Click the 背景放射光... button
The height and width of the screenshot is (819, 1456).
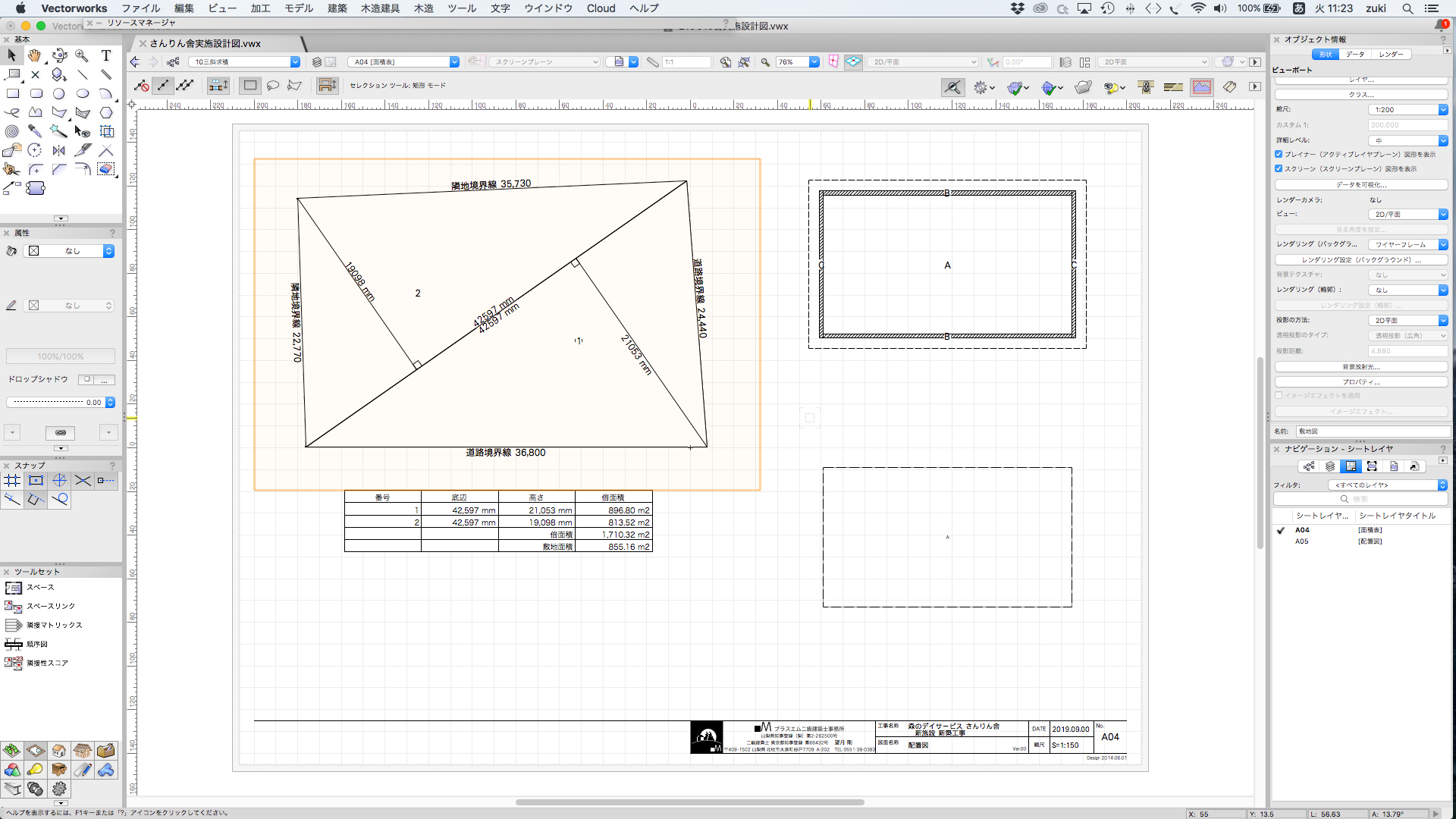tap(1361, 367)
